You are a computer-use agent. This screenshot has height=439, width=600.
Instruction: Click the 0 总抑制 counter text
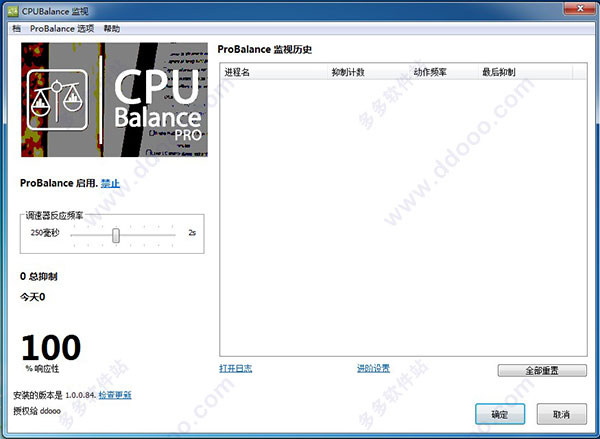[39, 276]
